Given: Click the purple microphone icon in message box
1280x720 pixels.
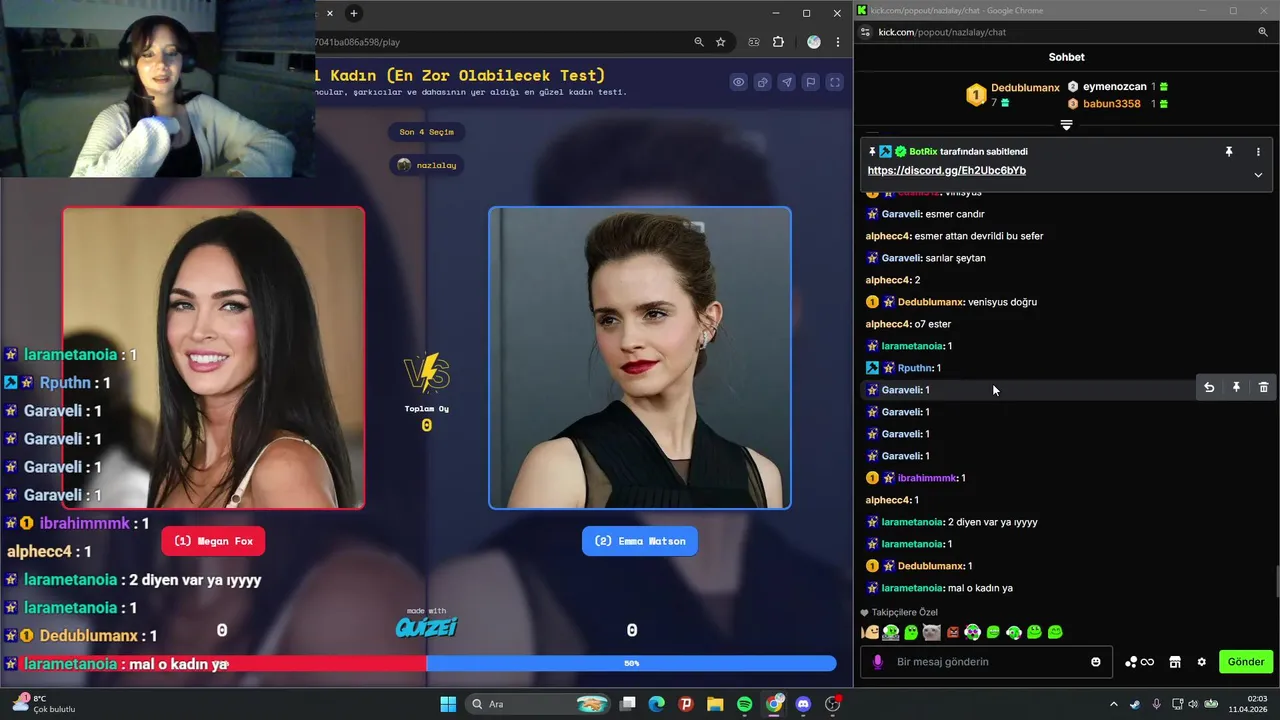Looking at the screenshot, I should click(878, 662).
